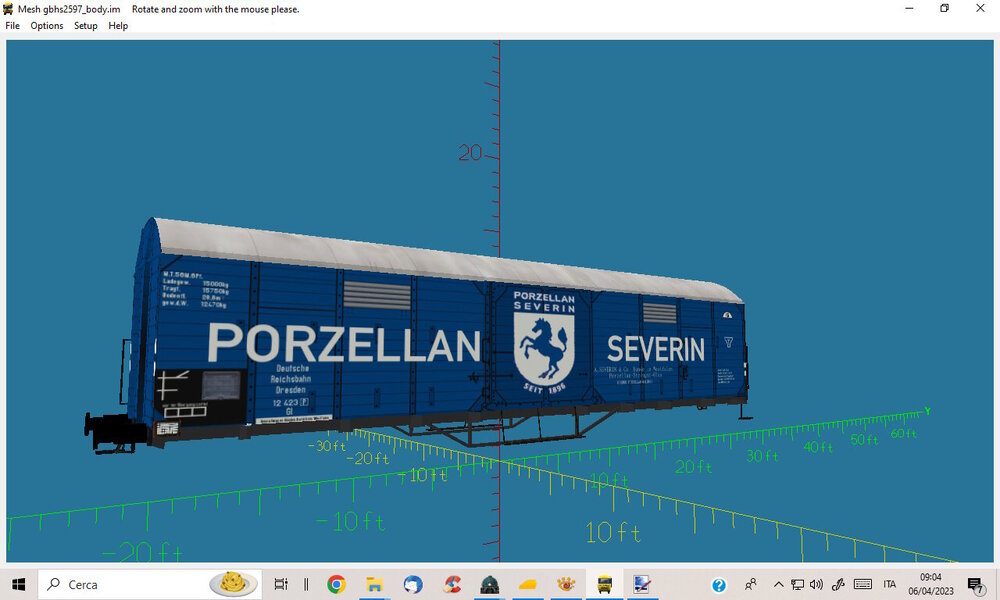The width and height of the screenshot is (1000, 600).
Task: Open the People icon in the taskbar
Action: click(x=751, y=584)
